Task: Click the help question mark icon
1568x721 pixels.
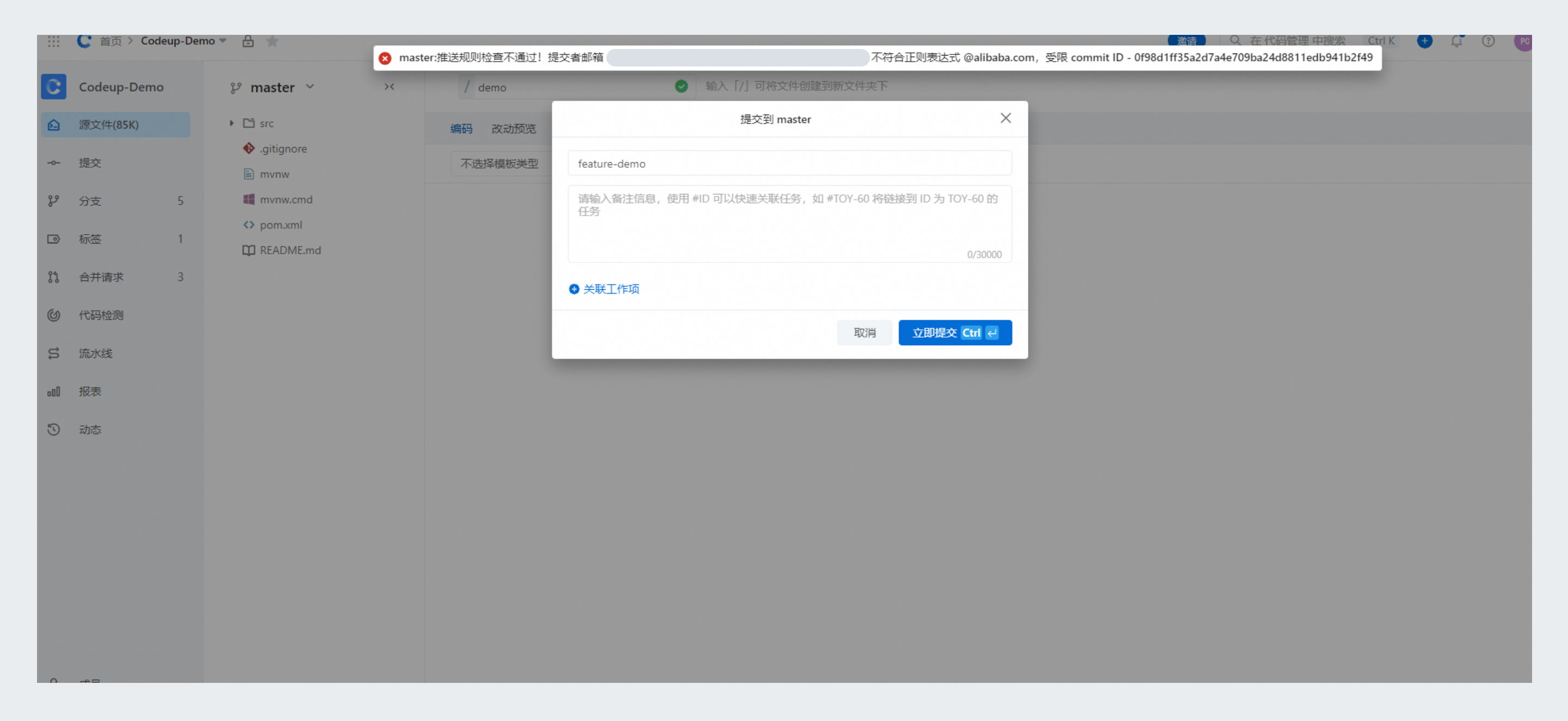Action: (x=1487, y=41)
